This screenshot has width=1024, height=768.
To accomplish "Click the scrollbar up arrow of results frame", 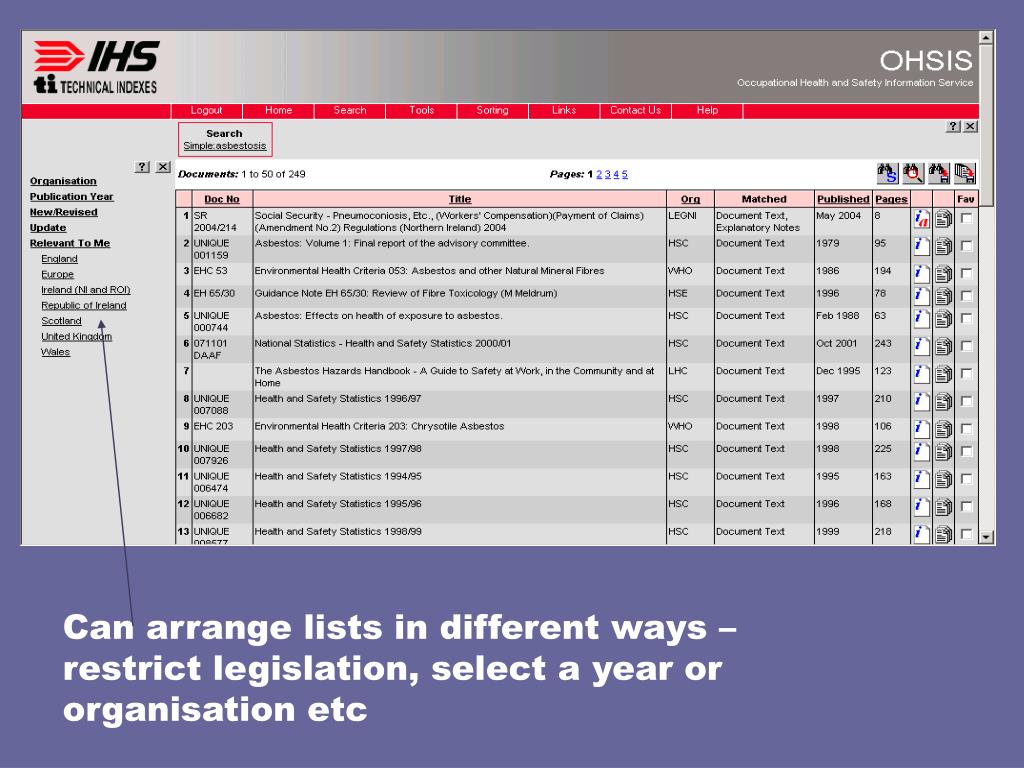I will [x=986, y=38].
